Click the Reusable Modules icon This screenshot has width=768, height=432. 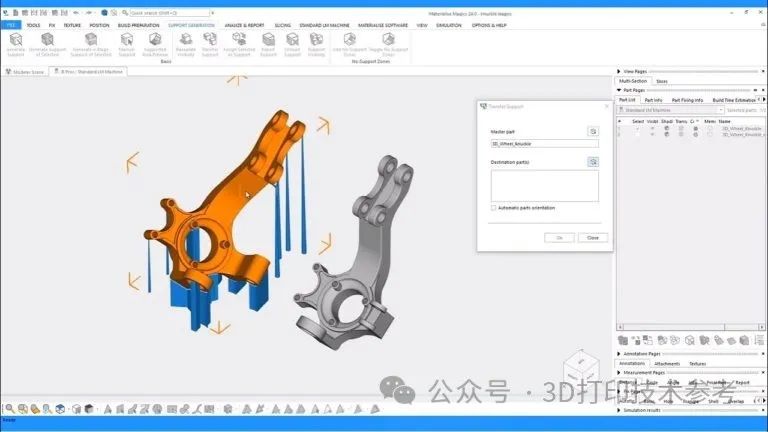[186, 40]
